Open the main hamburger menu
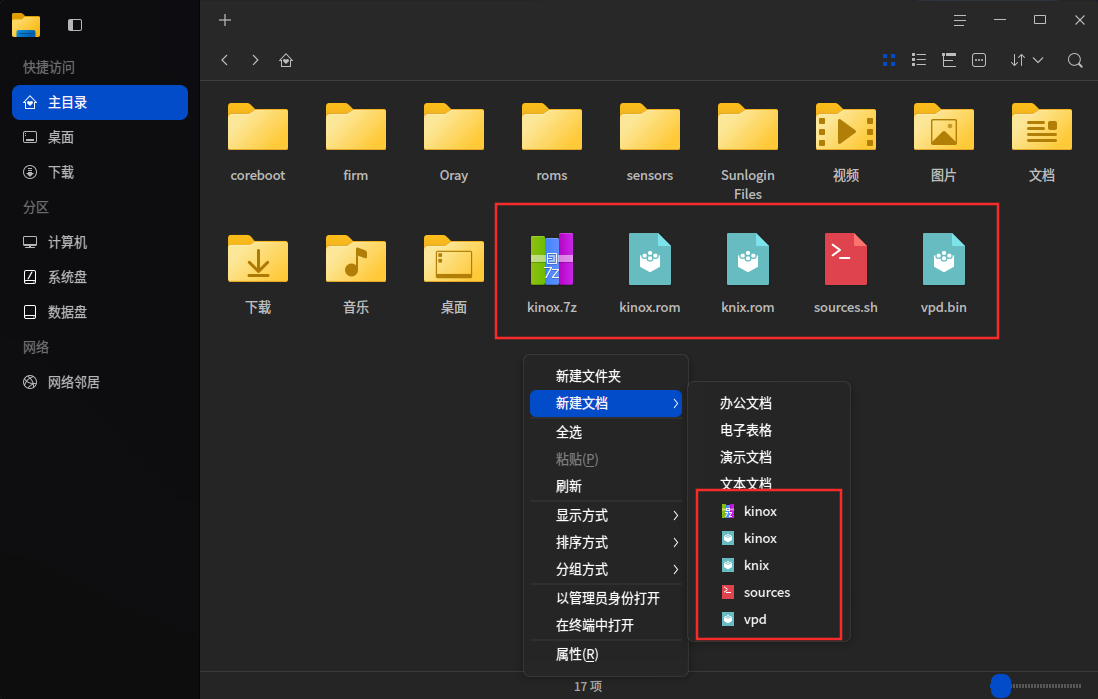The image size is (1098, 699). coord(959,20)
